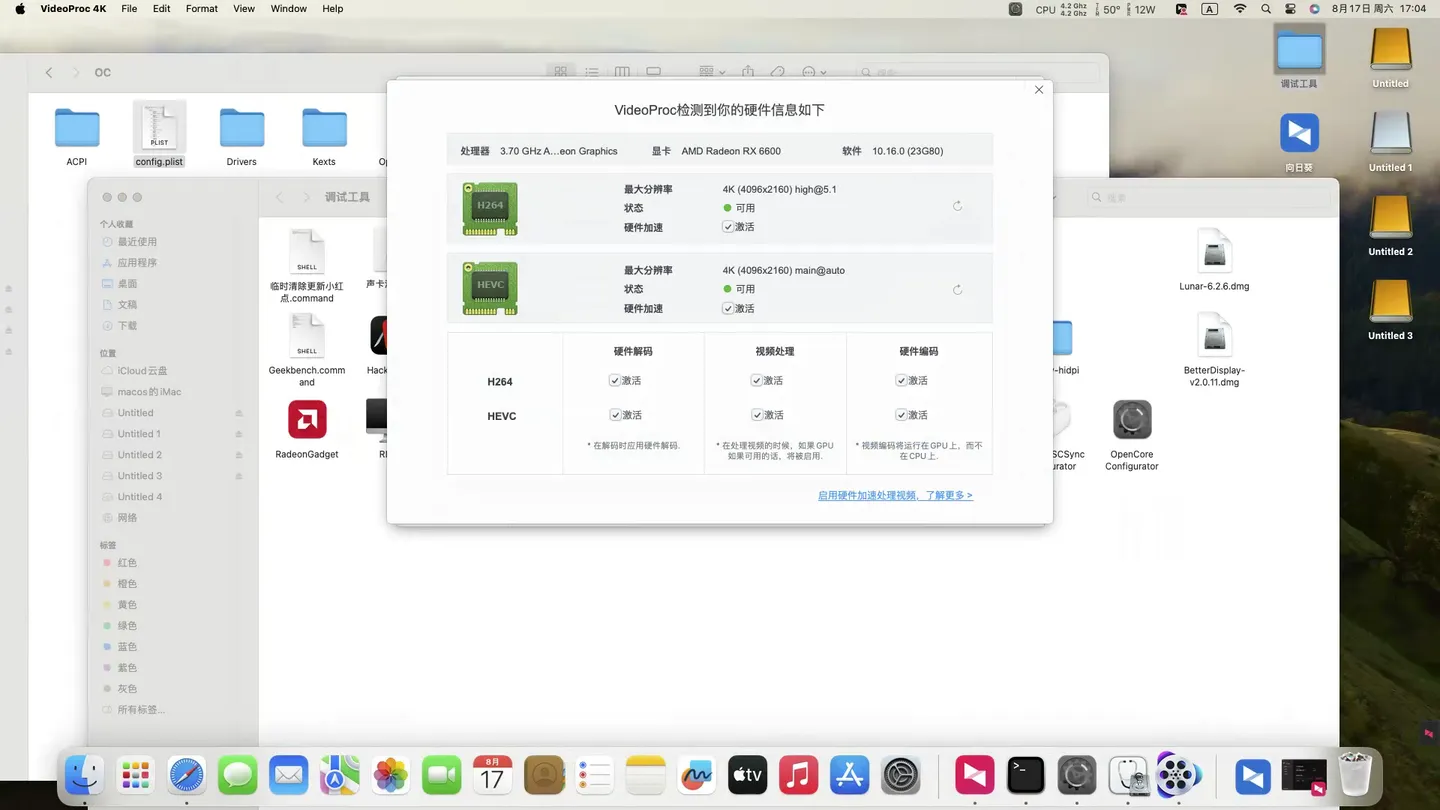1440x810 pixels.
Task: Open VideoProc 4K from the Dock
Action: (x=1178, y=775)
